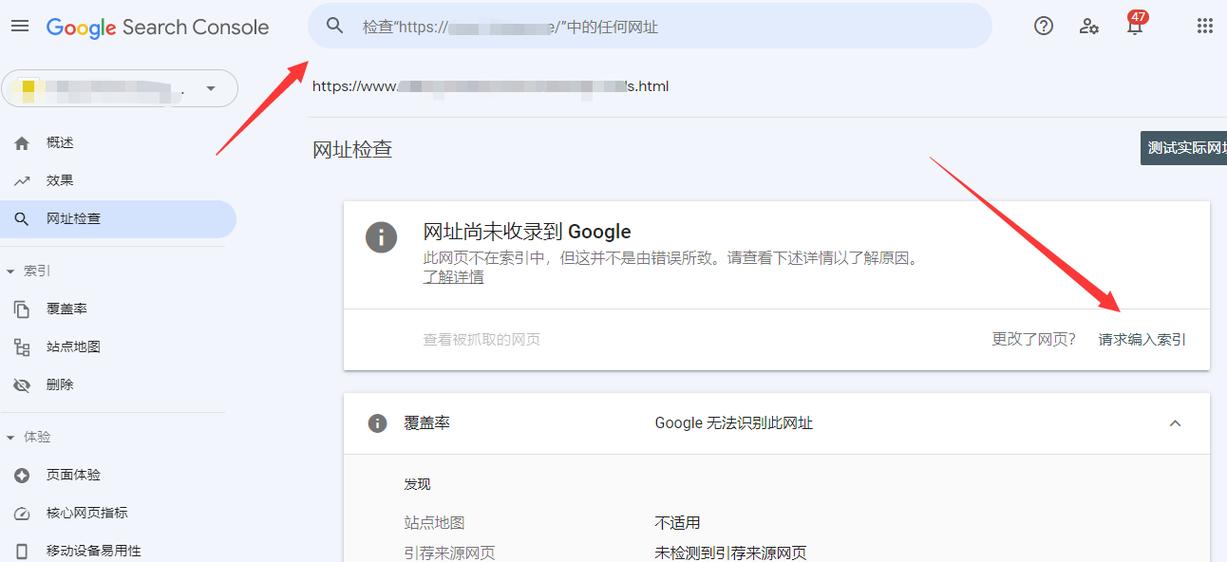Select 网址检查 in the sidebar
This screenshot has height=562, width=1227.
[118, 219]
